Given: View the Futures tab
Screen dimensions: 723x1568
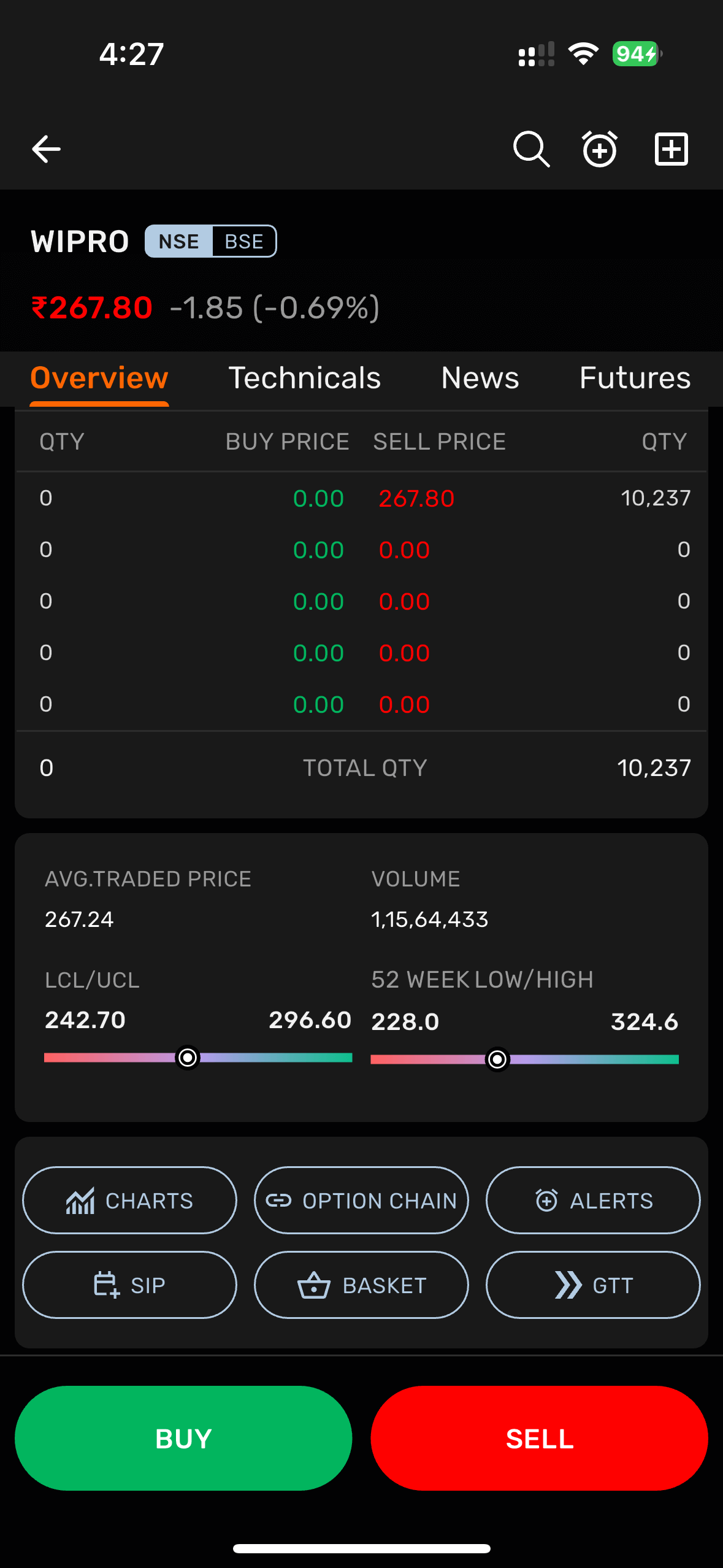Looking at the screenshot, I should tap(635, 378).
